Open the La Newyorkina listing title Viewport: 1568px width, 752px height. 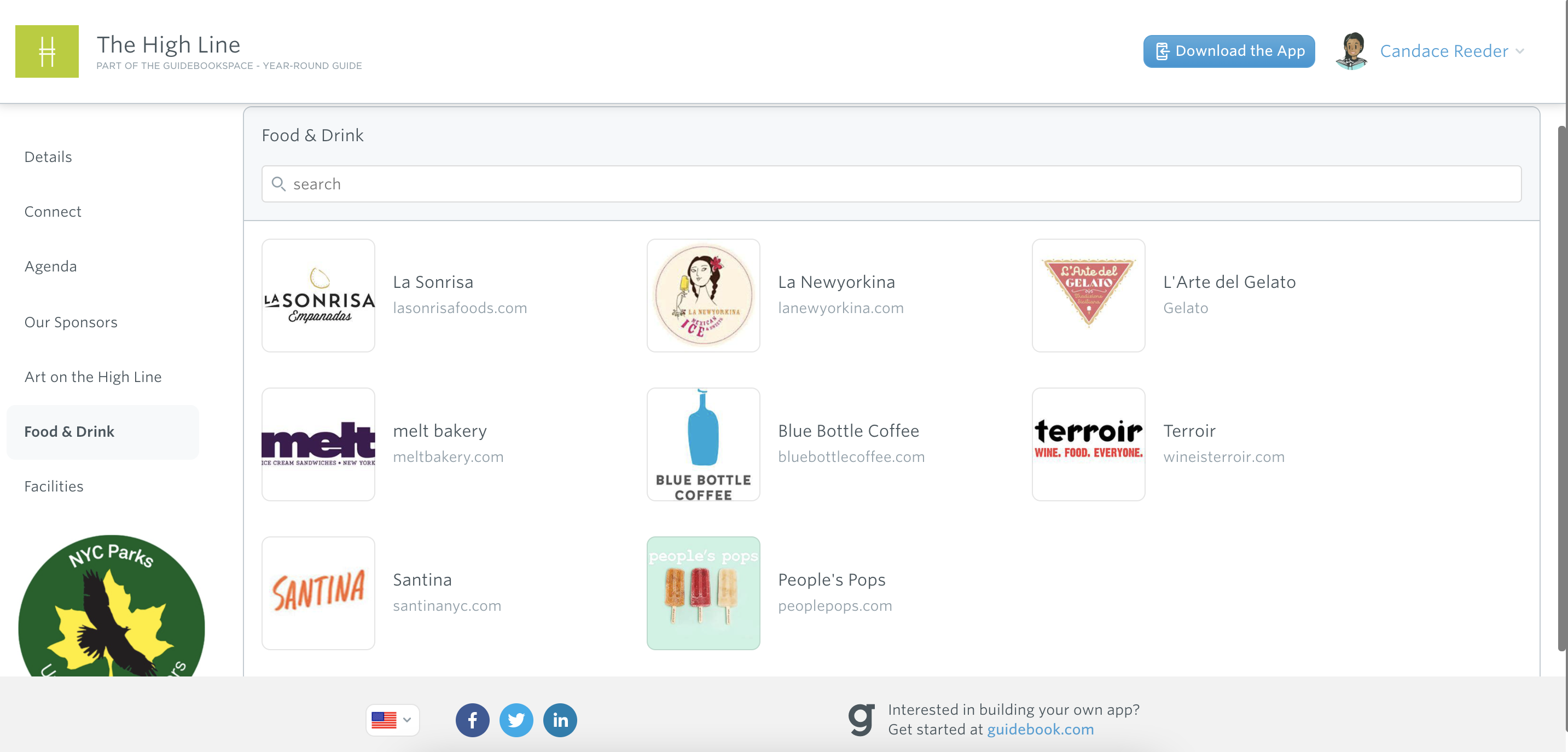(837, 282)
